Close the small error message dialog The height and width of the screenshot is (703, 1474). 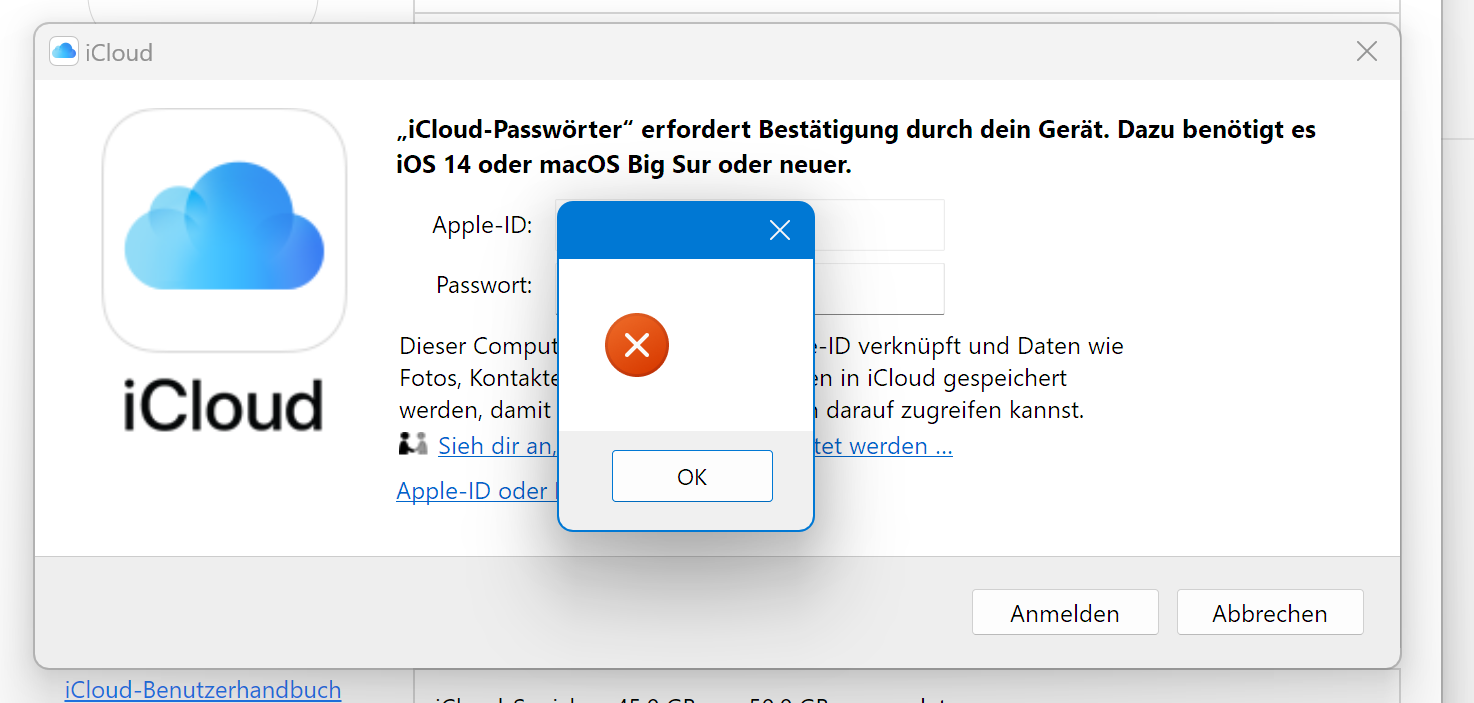779,231
